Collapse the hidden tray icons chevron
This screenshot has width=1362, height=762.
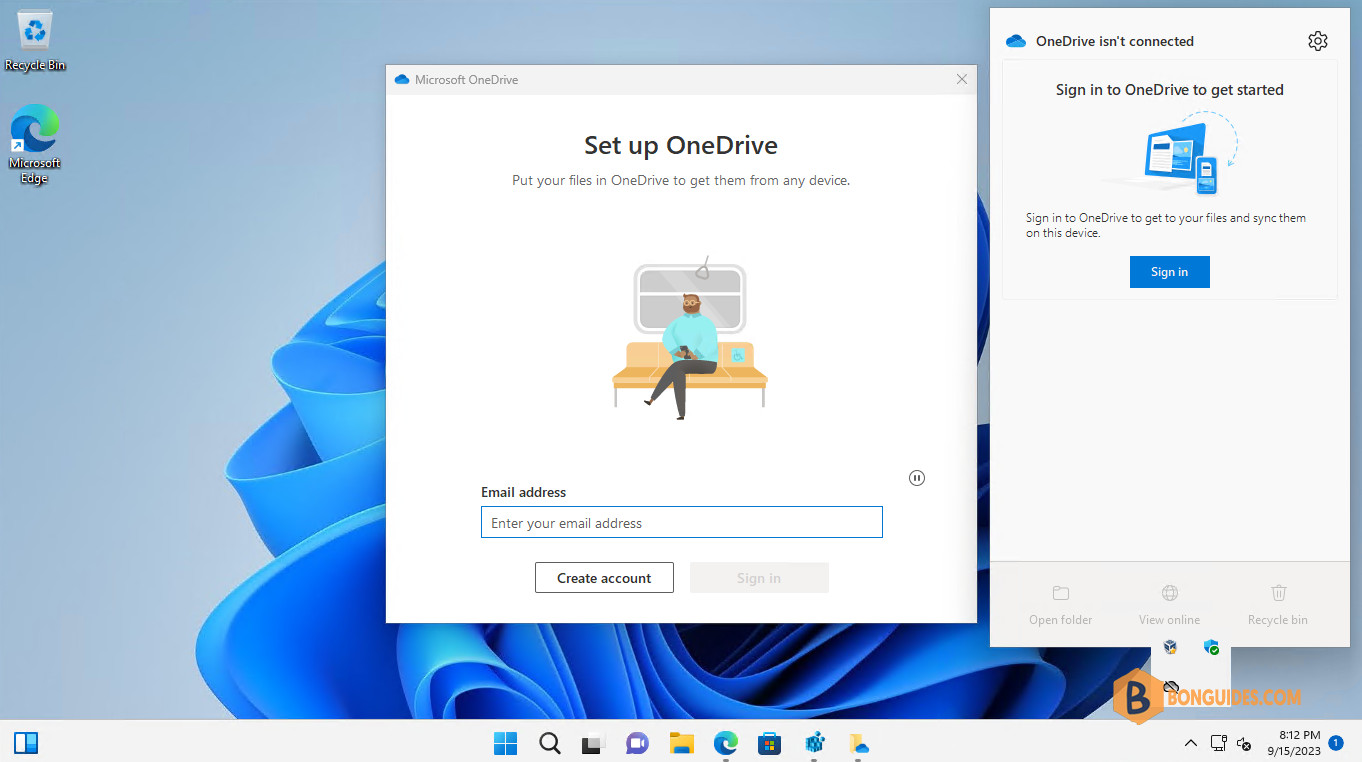point(1190,743)
